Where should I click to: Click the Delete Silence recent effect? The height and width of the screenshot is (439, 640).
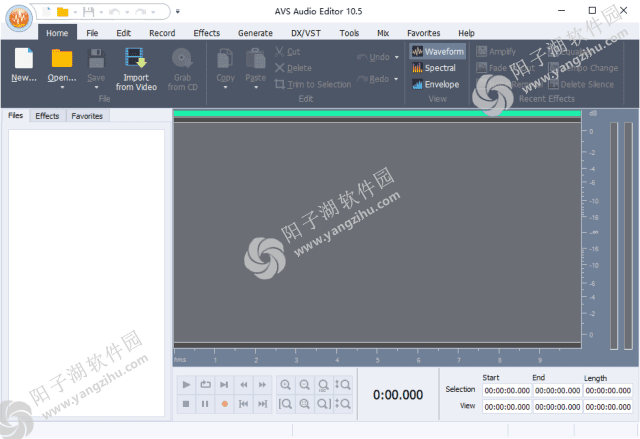click(x=581, y=84)
